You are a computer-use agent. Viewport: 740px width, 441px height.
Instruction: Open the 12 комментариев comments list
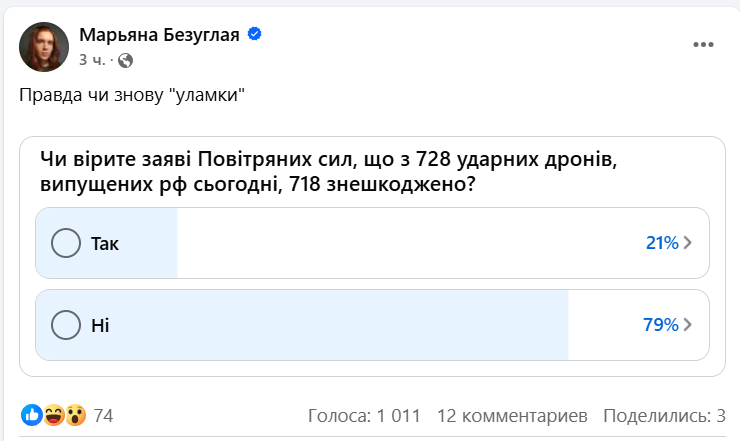point(512,416)
